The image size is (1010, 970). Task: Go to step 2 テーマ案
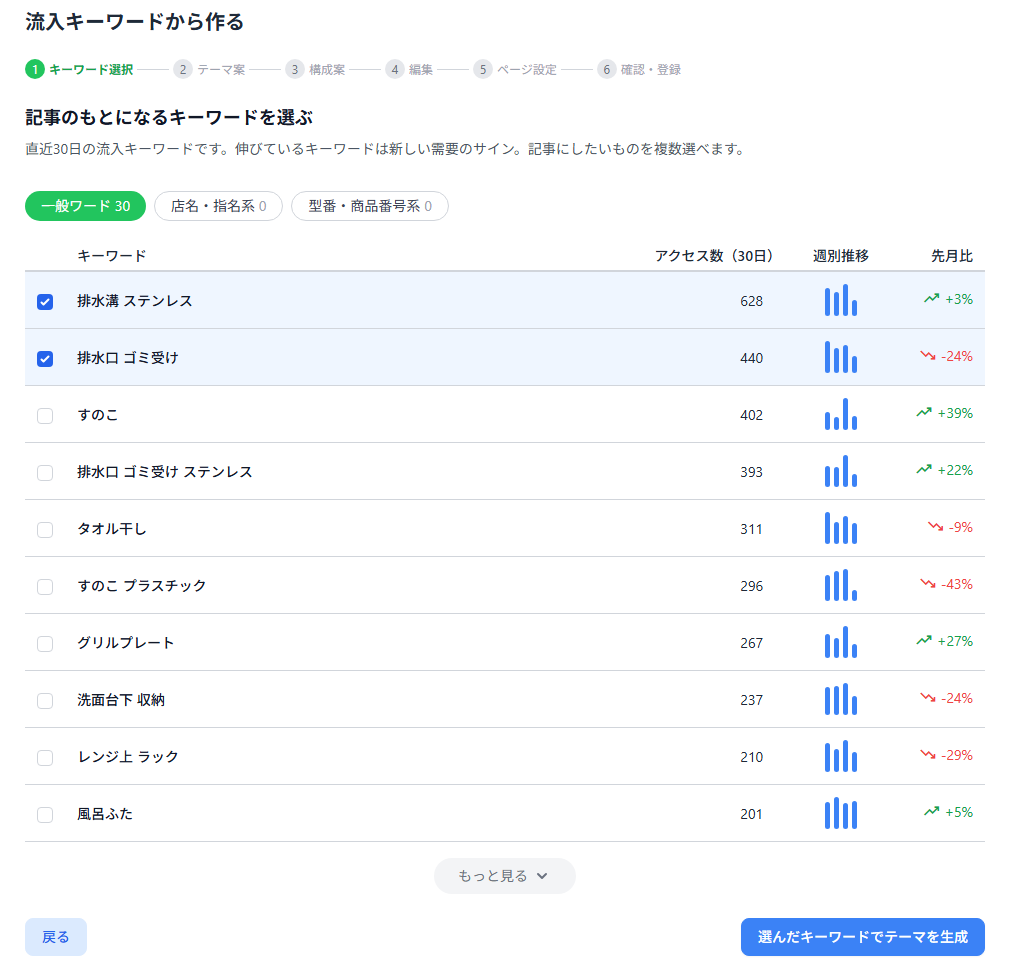209,70
